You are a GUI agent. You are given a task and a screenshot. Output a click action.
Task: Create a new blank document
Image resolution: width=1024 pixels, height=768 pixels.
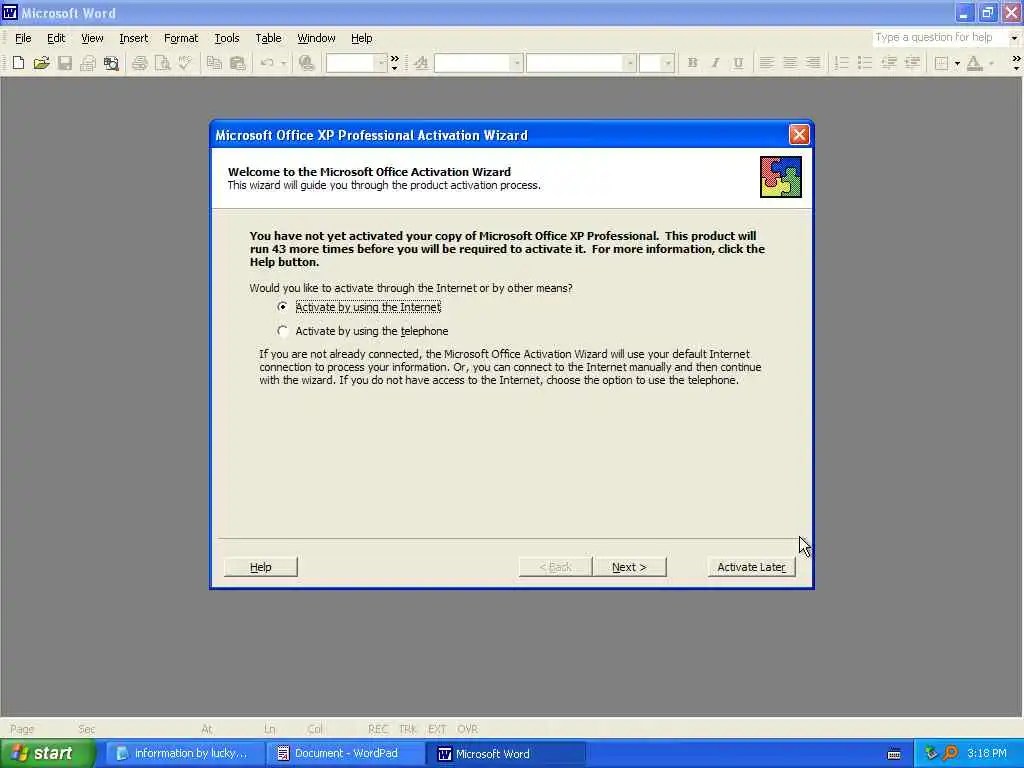tap(18, 63)
